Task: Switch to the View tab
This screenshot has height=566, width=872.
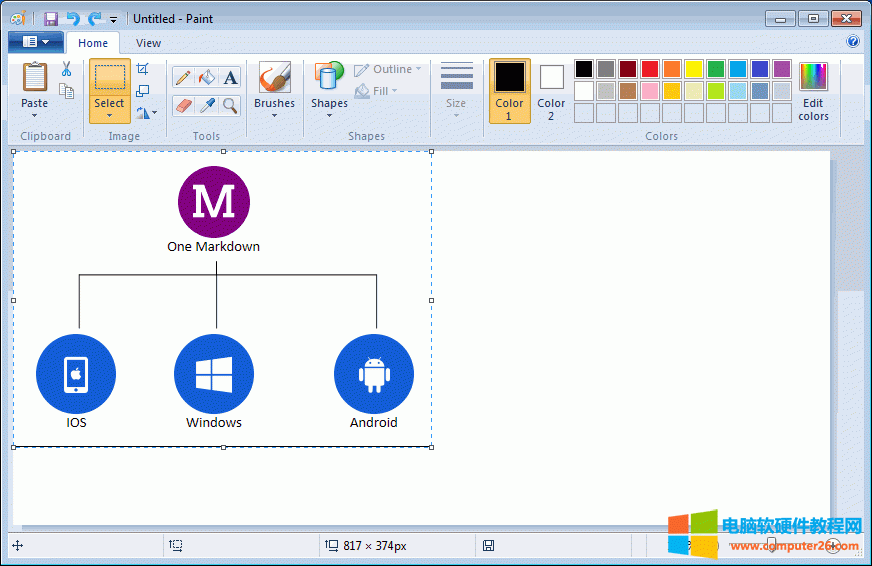Action: pos(148,43)
